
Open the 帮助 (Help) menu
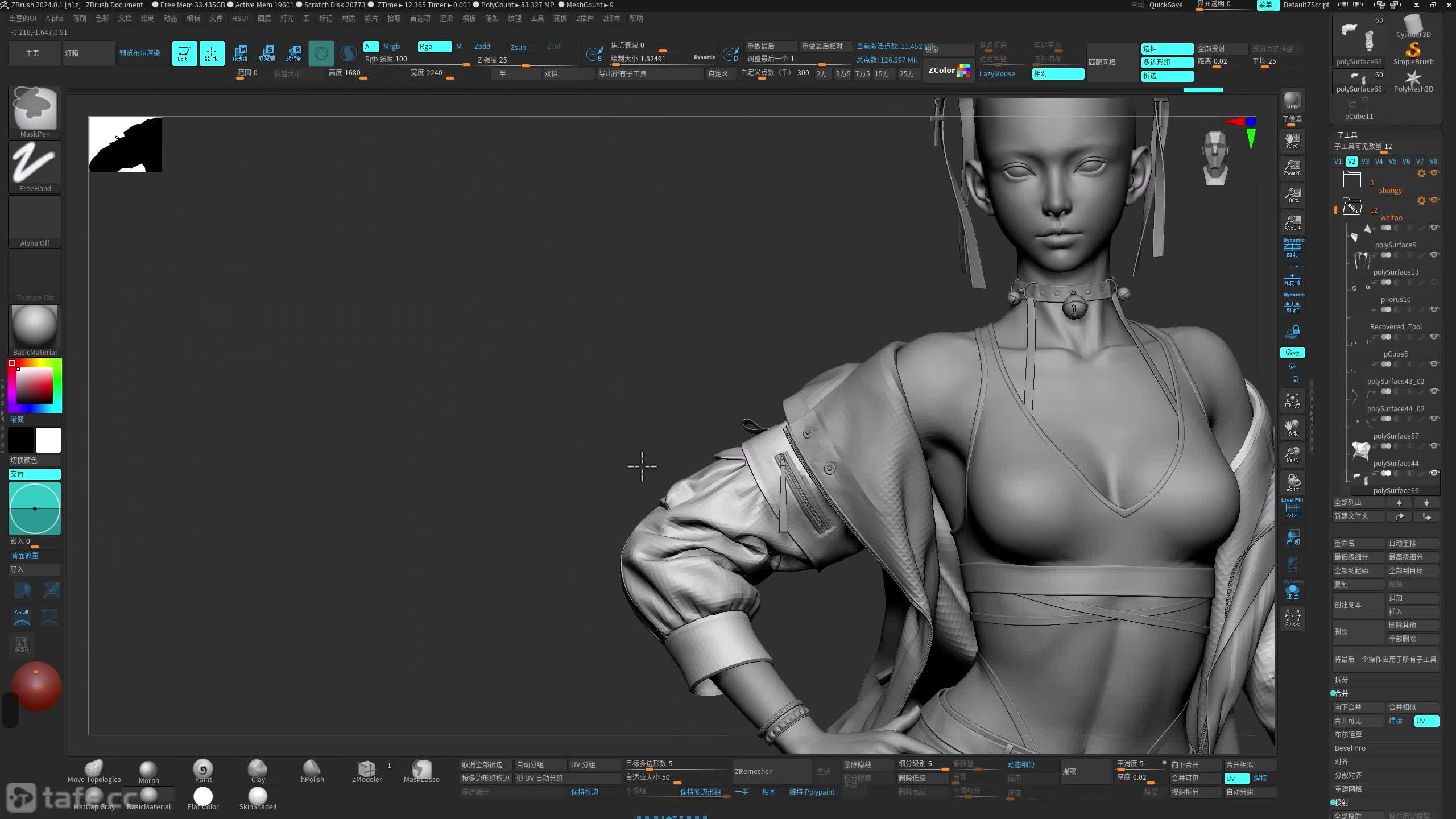coord(636,19)
